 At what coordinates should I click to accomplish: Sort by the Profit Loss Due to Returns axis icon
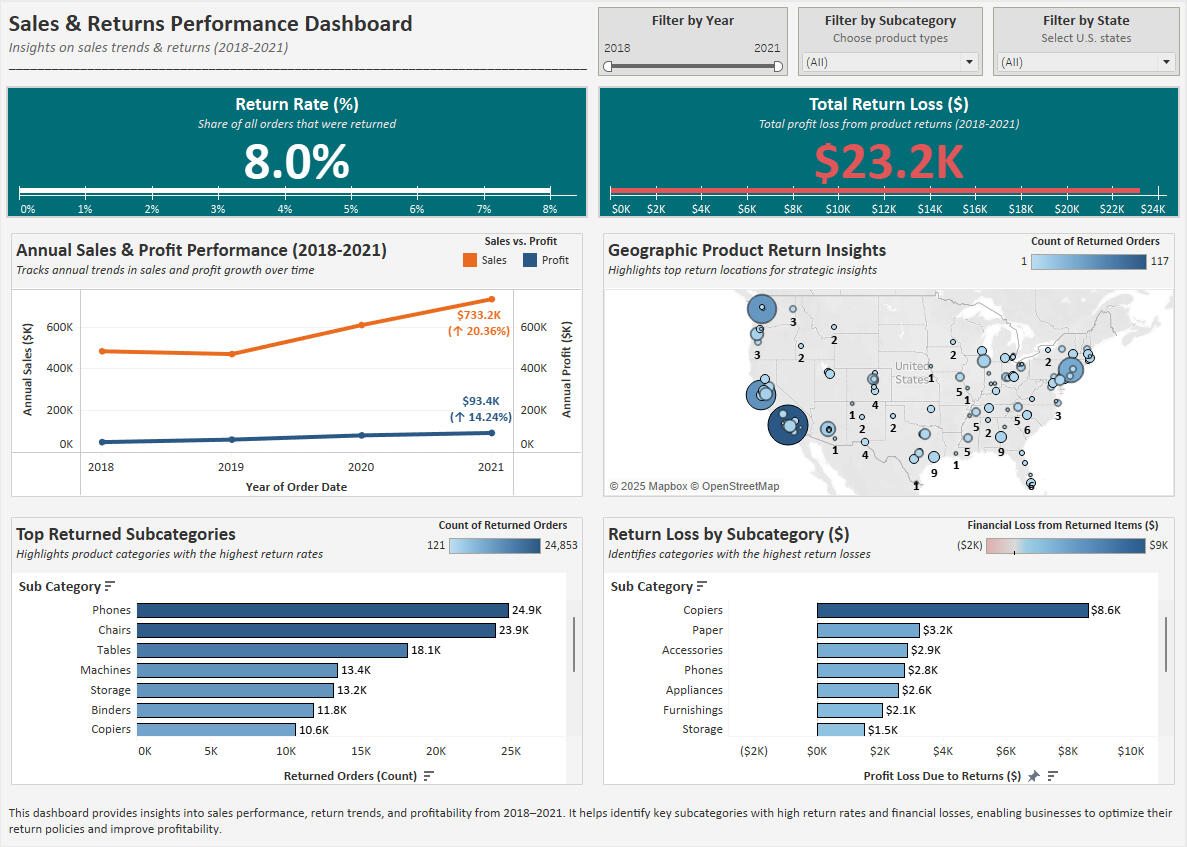(1052, 776)
